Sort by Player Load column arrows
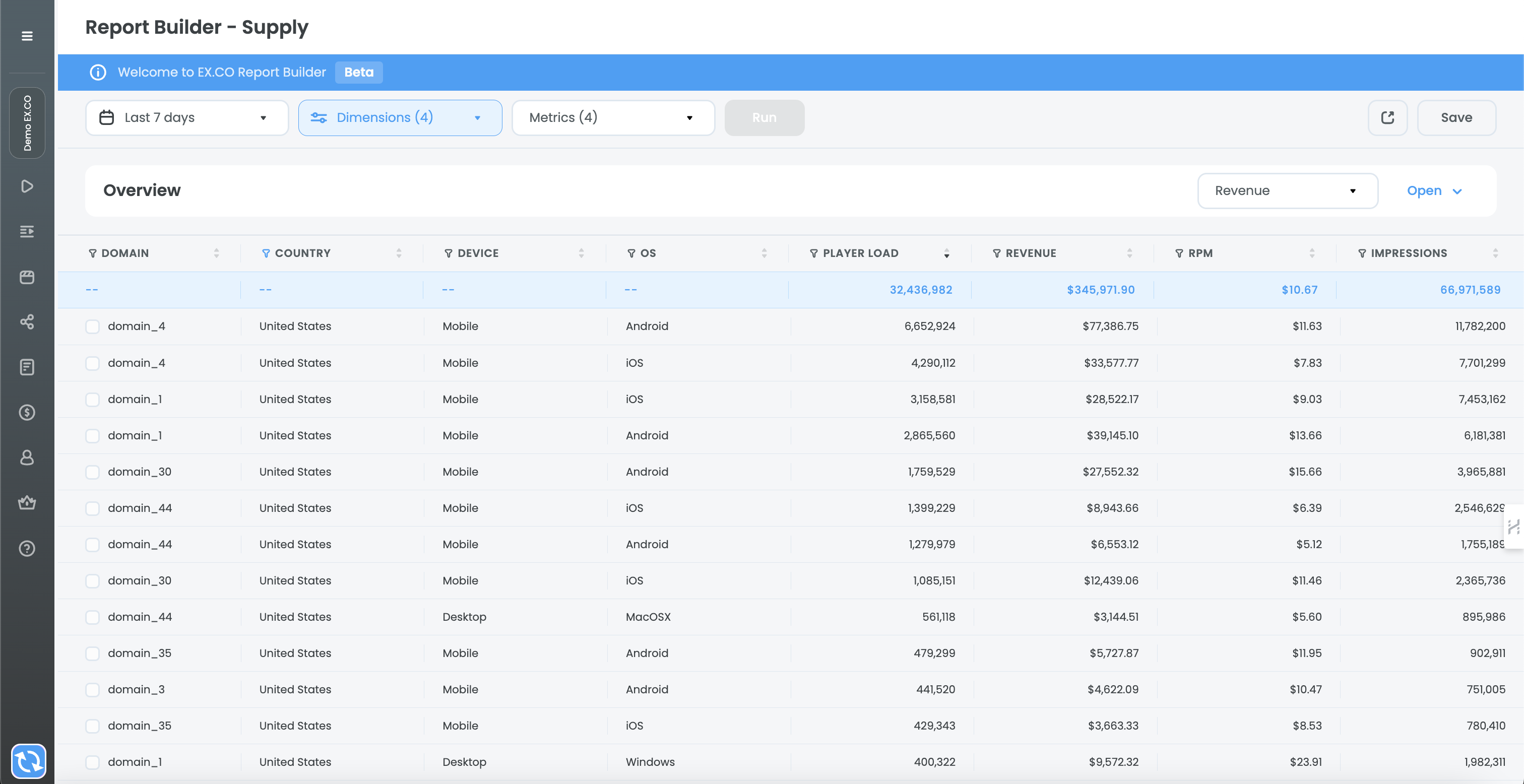 click(x=946, y=253)
